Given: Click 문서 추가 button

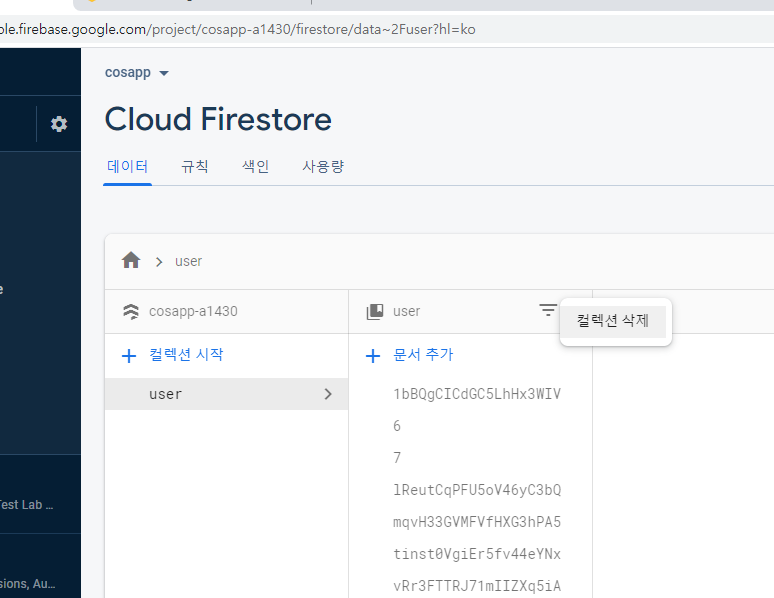Looking at the screenshot, I should tap(409, 355).
